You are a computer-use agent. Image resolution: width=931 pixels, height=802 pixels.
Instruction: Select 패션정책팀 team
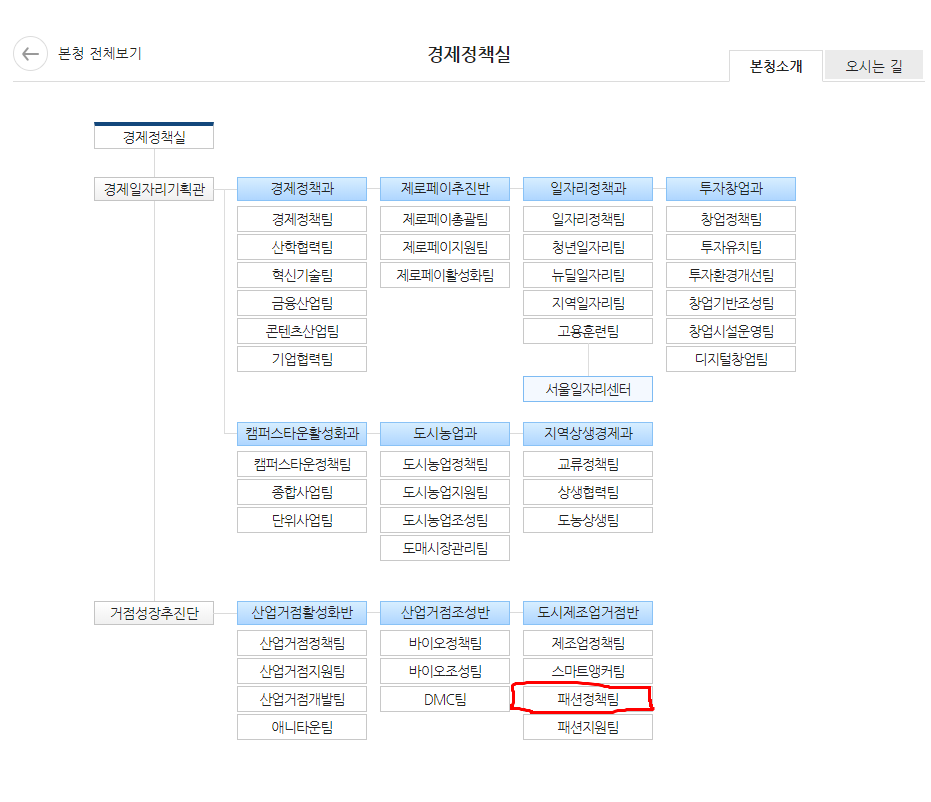coord(588,699)
